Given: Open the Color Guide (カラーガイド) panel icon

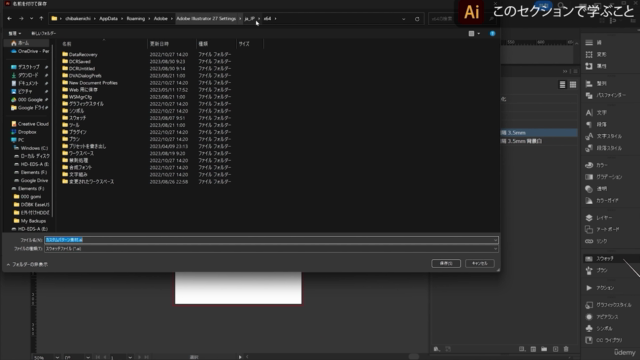Looking at the screenshot, I should (x=589, y=201).
